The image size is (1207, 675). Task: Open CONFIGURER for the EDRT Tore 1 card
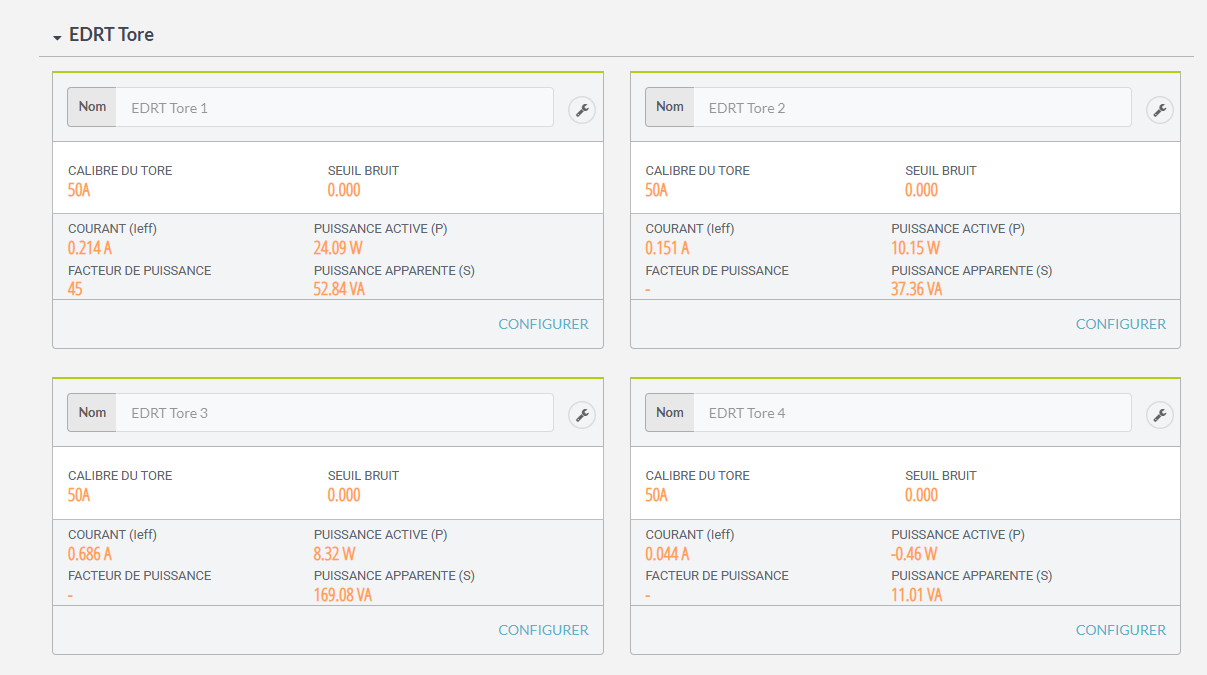point(543,324)
